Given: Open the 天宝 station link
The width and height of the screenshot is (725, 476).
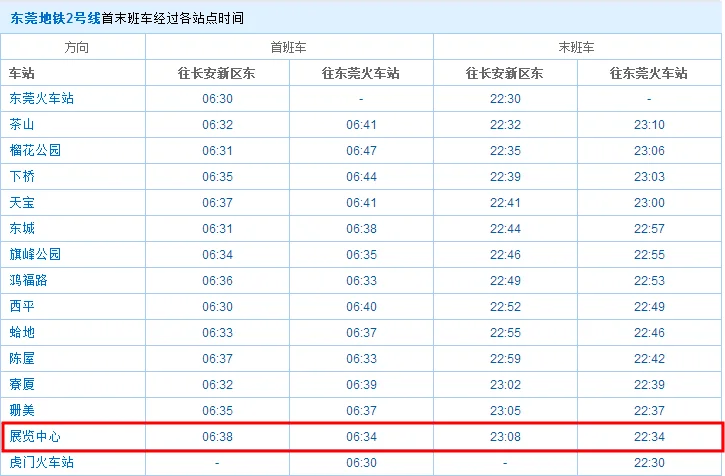Looking at the screenshot, I should pos(22,202).
